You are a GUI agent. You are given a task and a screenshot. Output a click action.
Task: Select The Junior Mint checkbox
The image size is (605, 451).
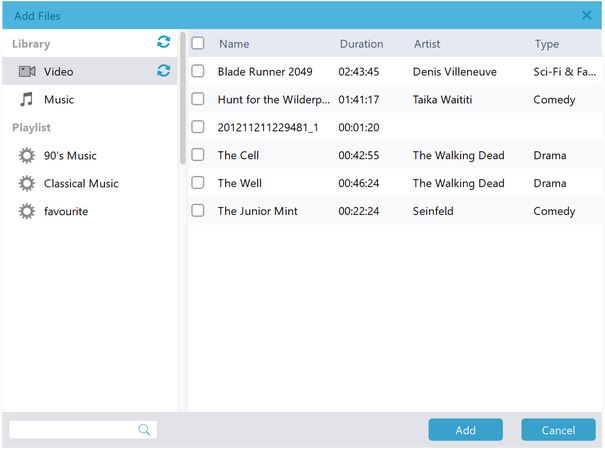coord(198,211)
